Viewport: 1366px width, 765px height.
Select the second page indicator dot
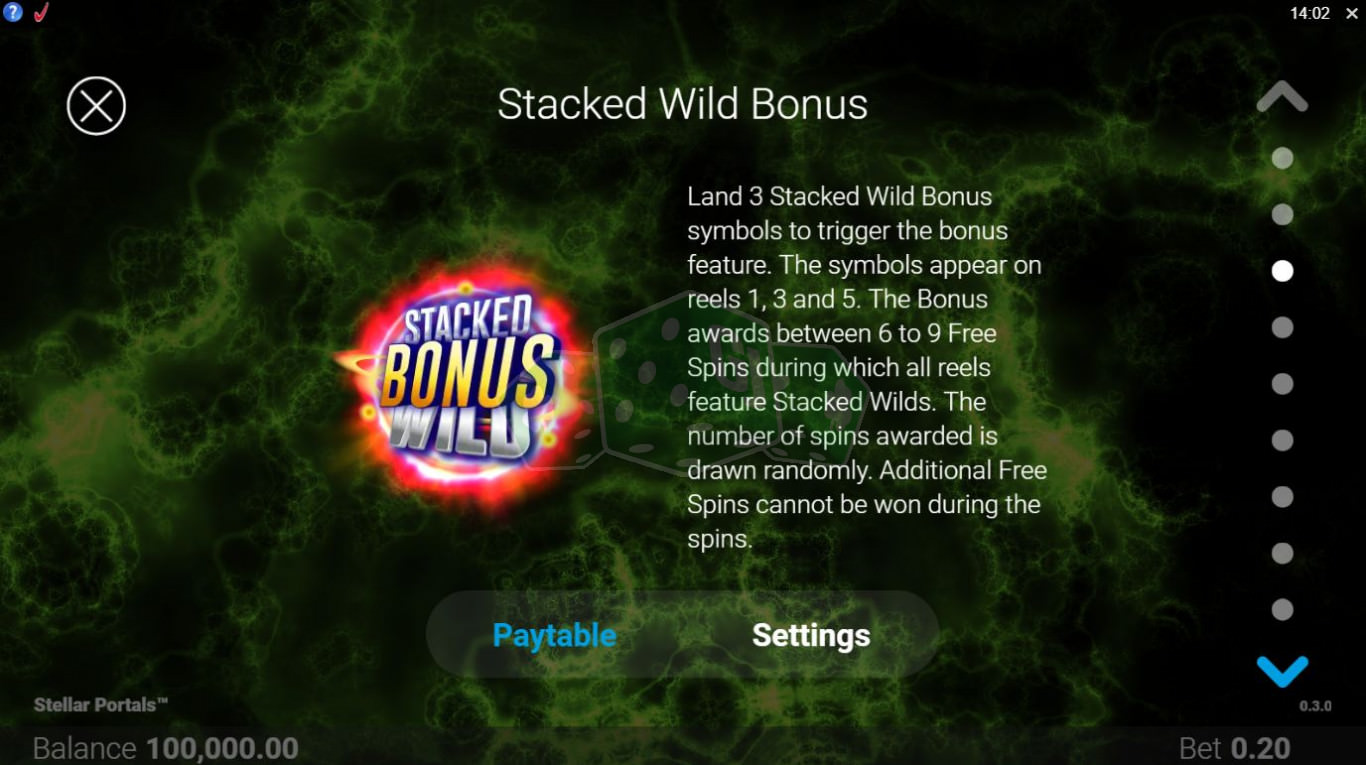(1282, 214)
